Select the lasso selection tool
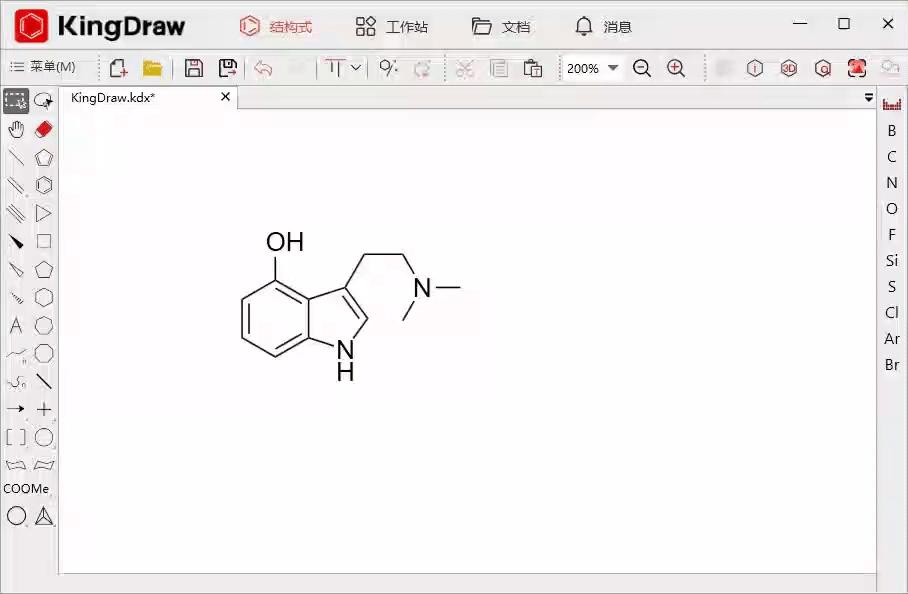Image resolution: width=908 pixels, height=594 pixels. (x=43, y=101)
